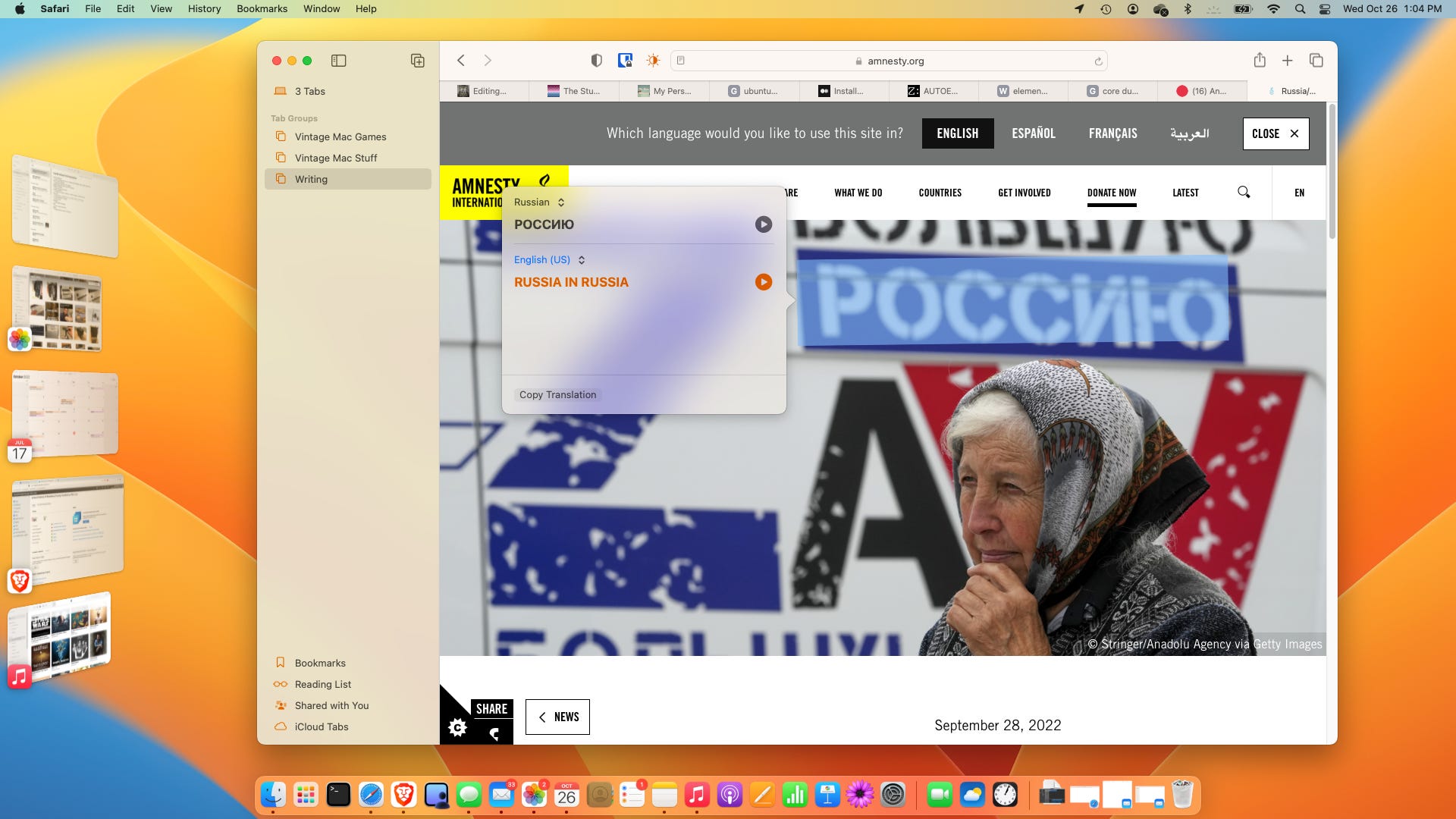Screen dimensions: 1456x819
Task: Click the 1Password extension icon in toolbar
Action: pos(625,61)
